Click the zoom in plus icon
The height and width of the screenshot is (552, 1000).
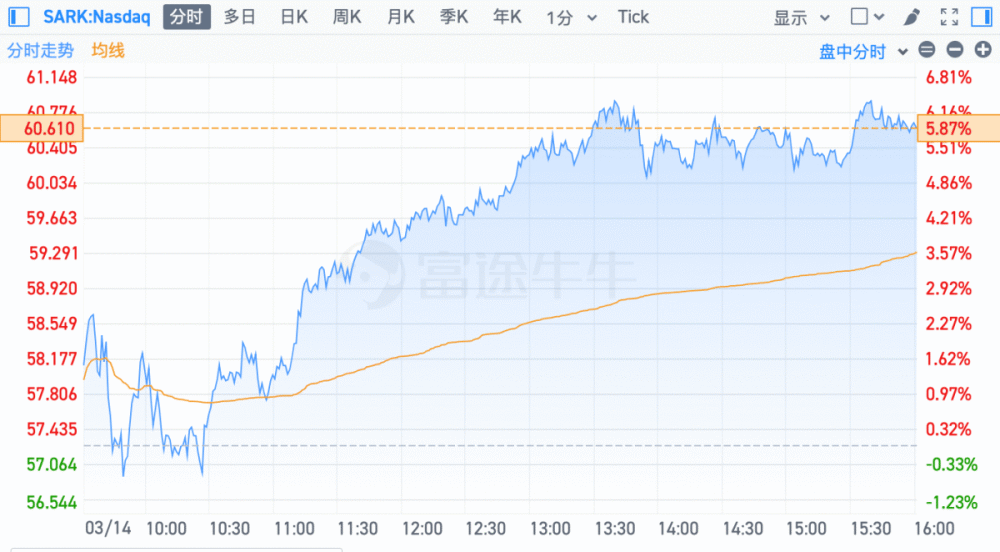(982, 51)
